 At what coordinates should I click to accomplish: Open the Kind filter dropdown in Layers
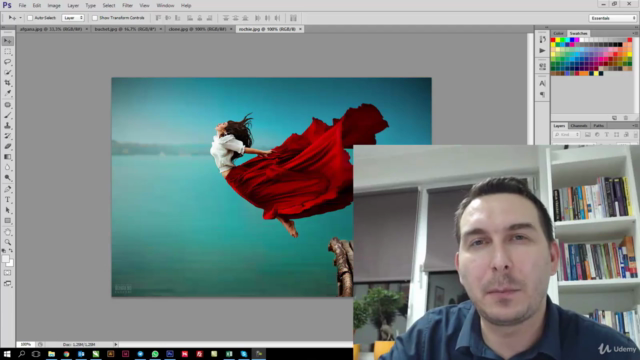(x=567, y=135)
